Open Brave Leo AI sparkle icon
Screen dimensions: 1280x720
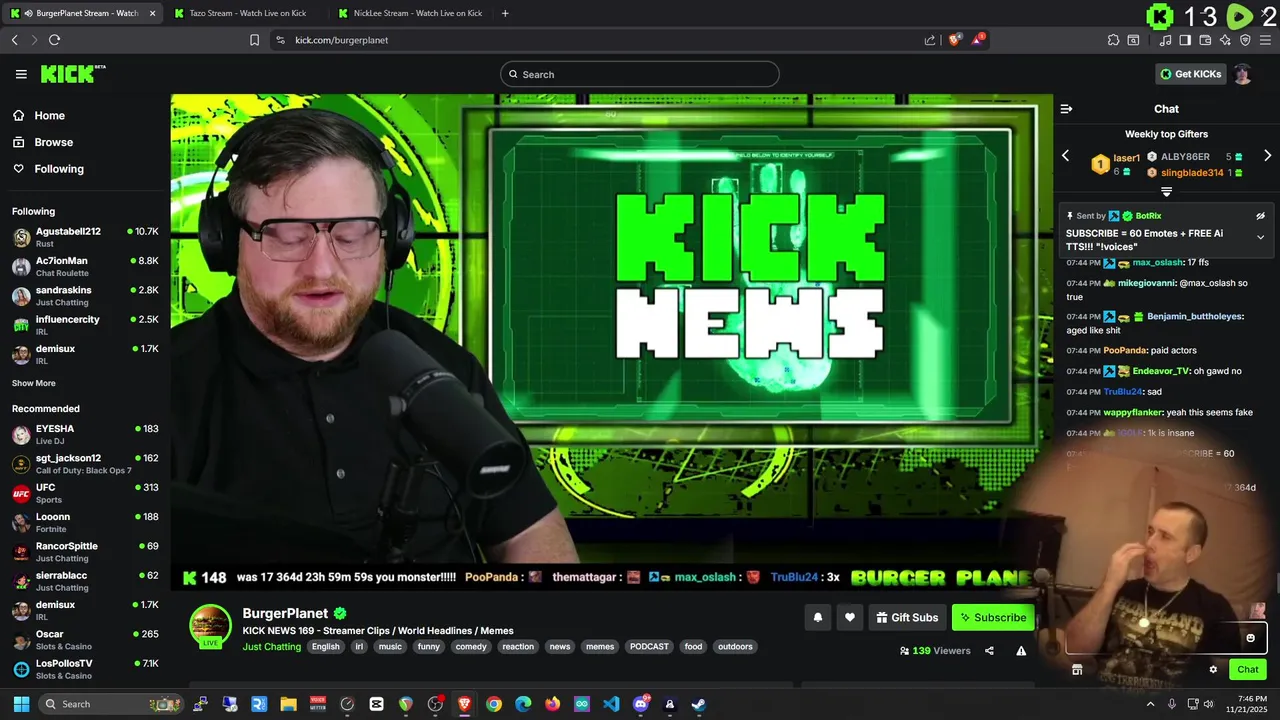1225,40
